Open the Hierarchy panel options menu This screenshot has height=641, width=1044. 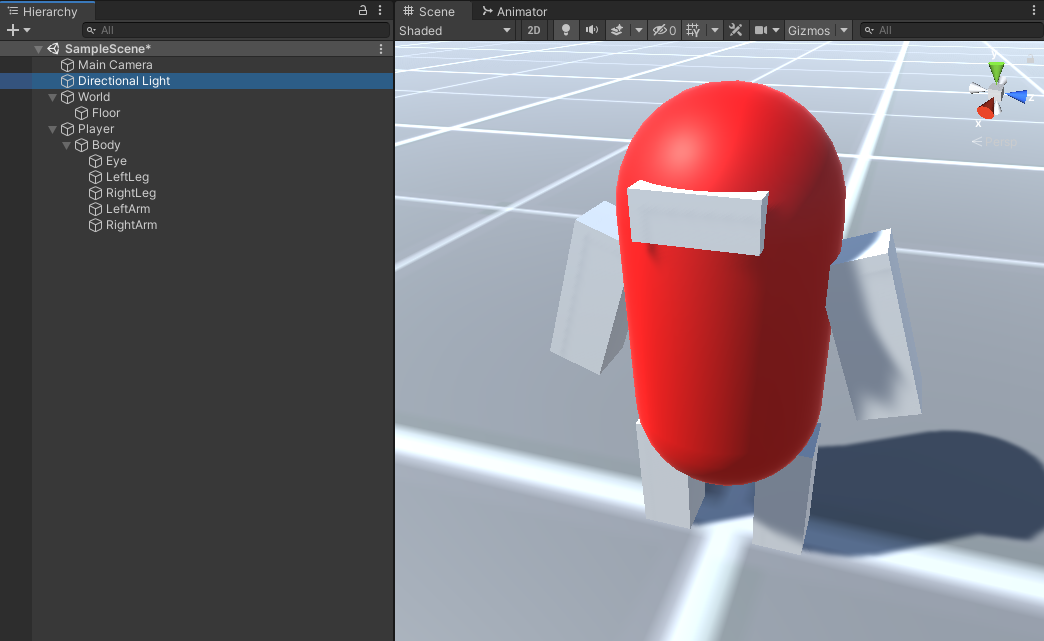[x=380, y=11]
